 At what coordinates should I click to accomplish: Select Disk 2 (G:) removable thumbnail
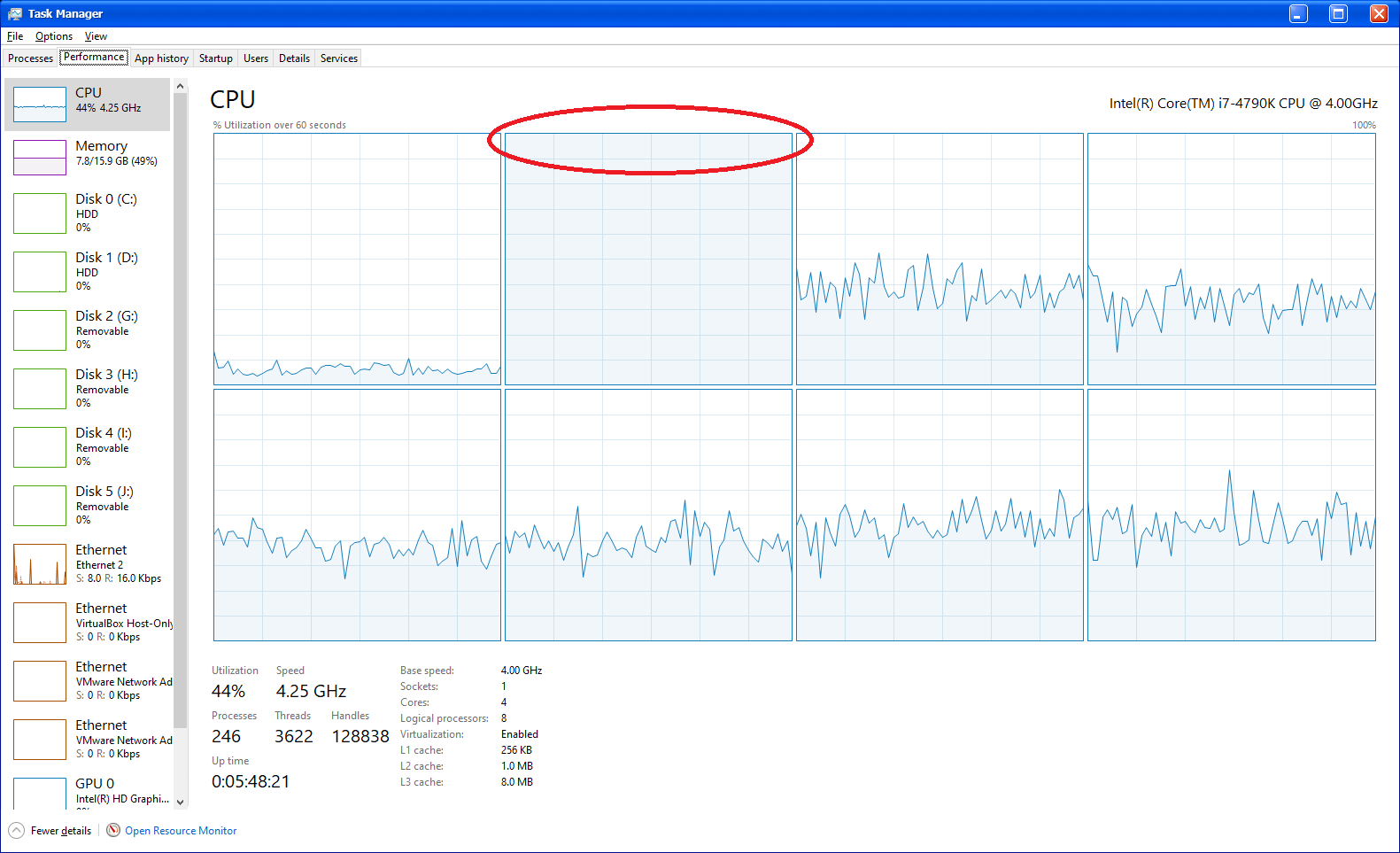pyautogui.click(x=40, y=330)
